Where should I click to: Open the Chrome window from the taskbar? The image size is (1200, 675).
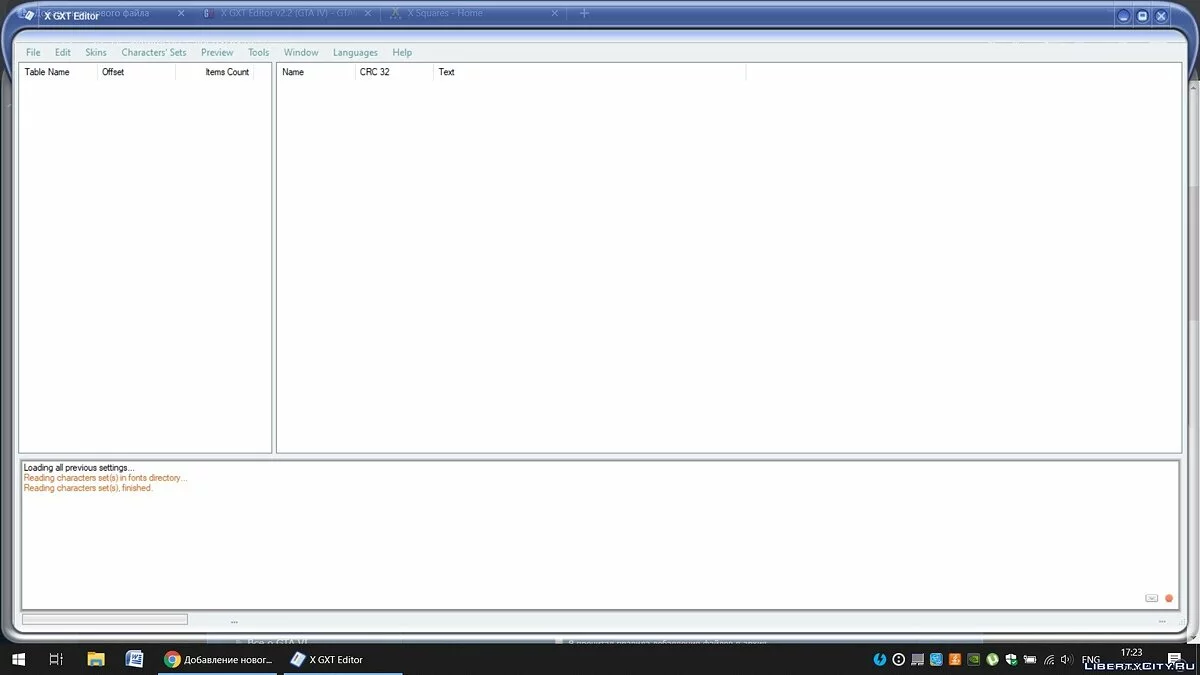click(220, 659)
